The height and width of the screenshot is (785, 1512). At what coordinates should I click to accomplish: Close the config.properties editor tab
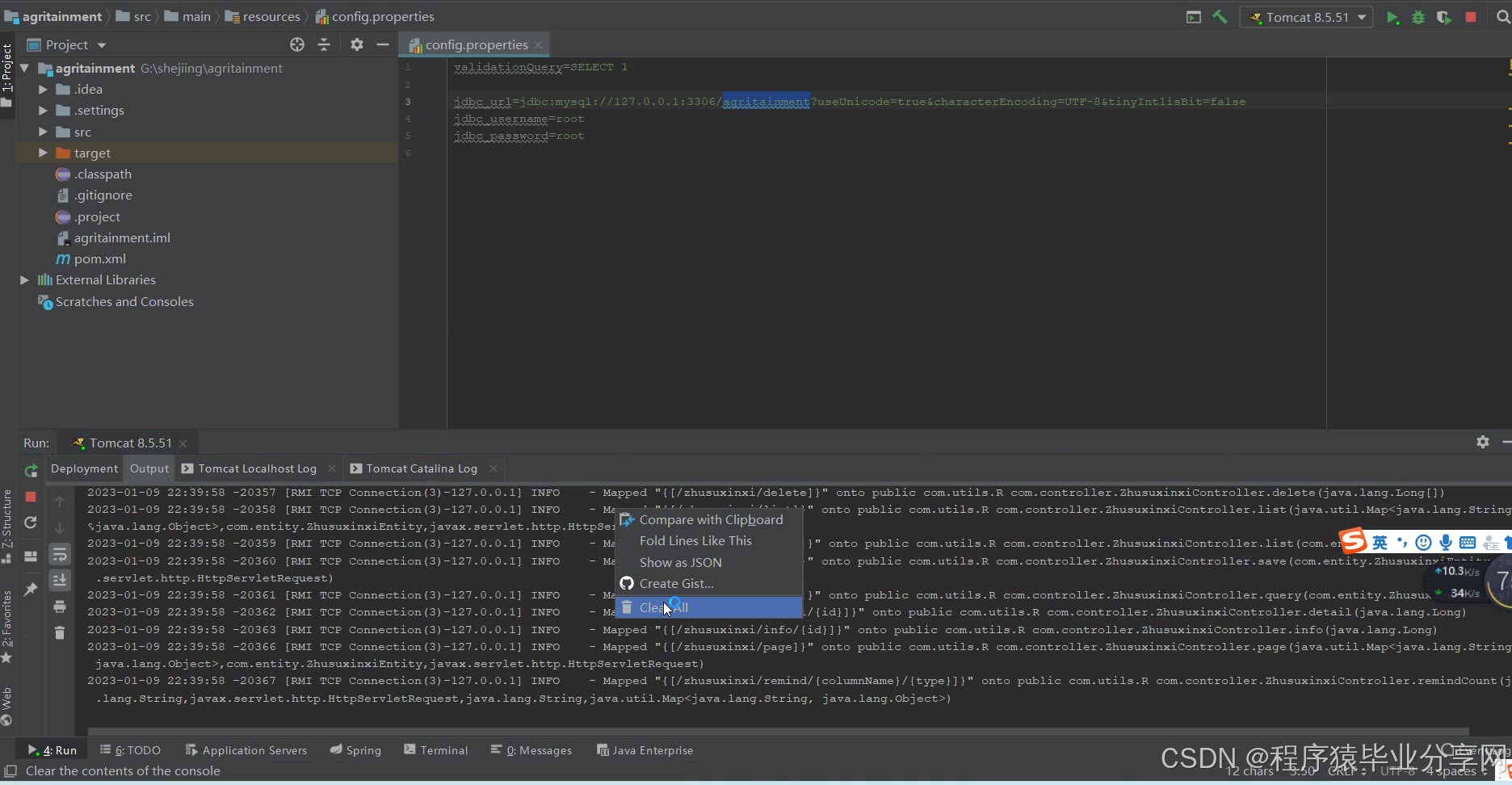click(x=539, y=45)
